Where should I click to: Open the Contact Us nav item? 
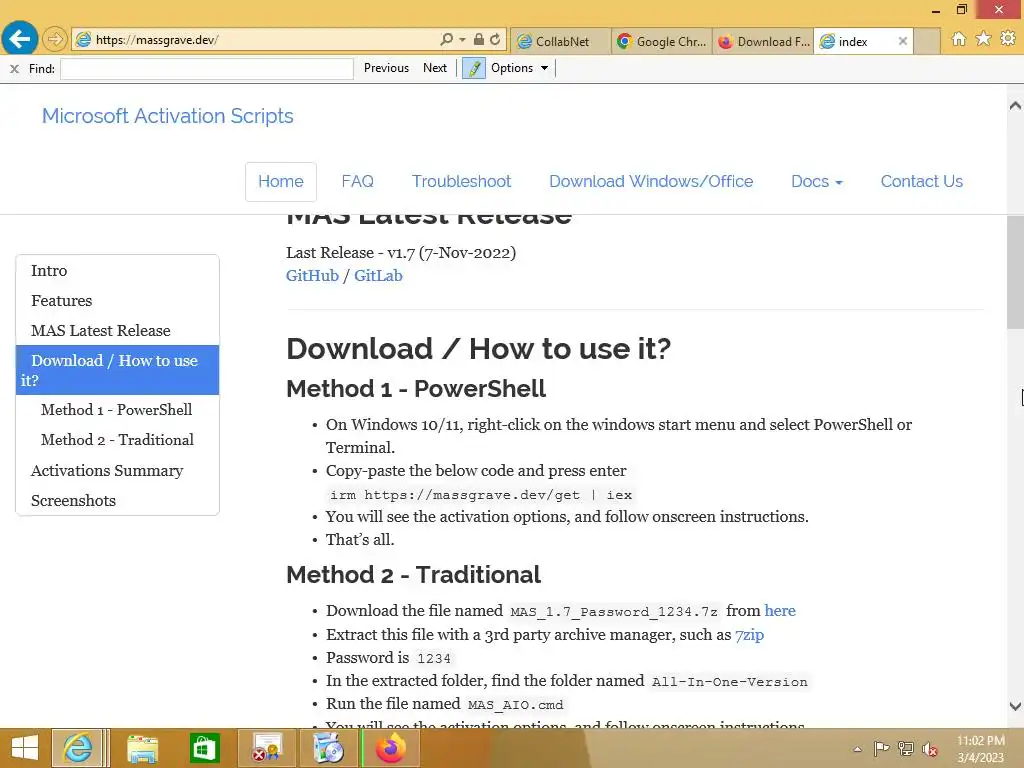coord(921,182)
